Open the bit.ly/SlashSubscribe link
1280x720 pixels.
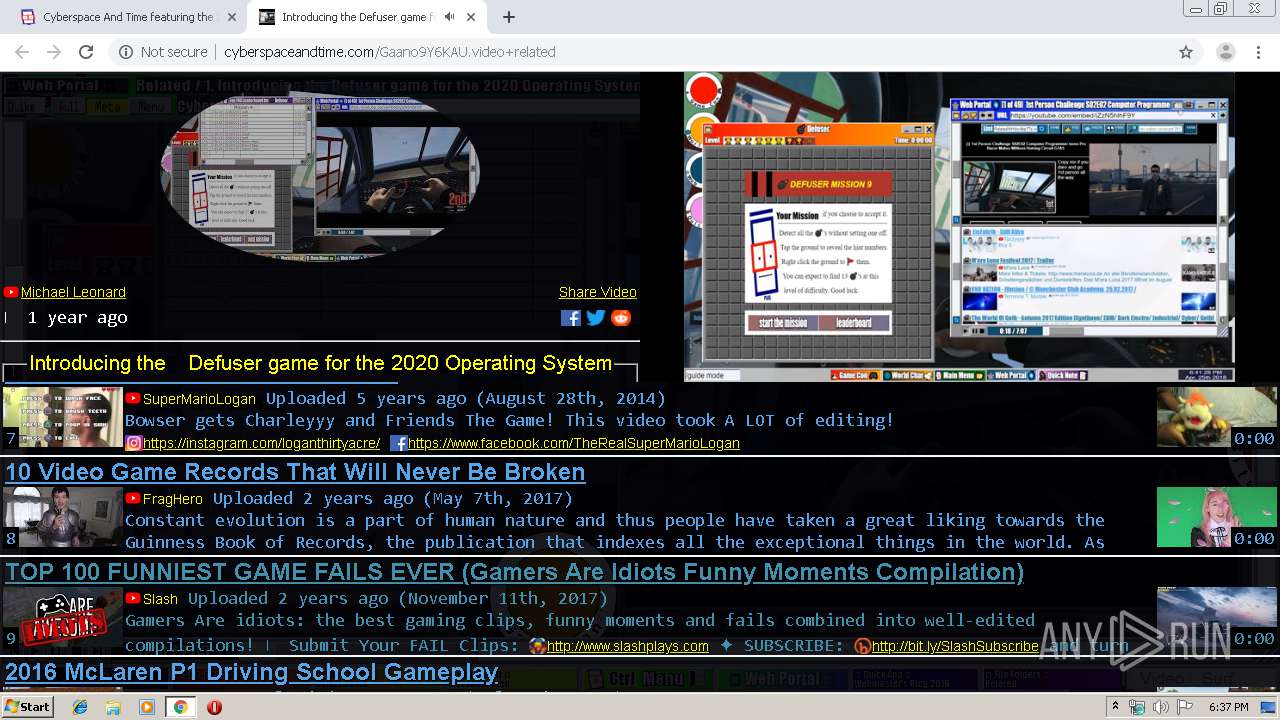click(x=955, y=646)
